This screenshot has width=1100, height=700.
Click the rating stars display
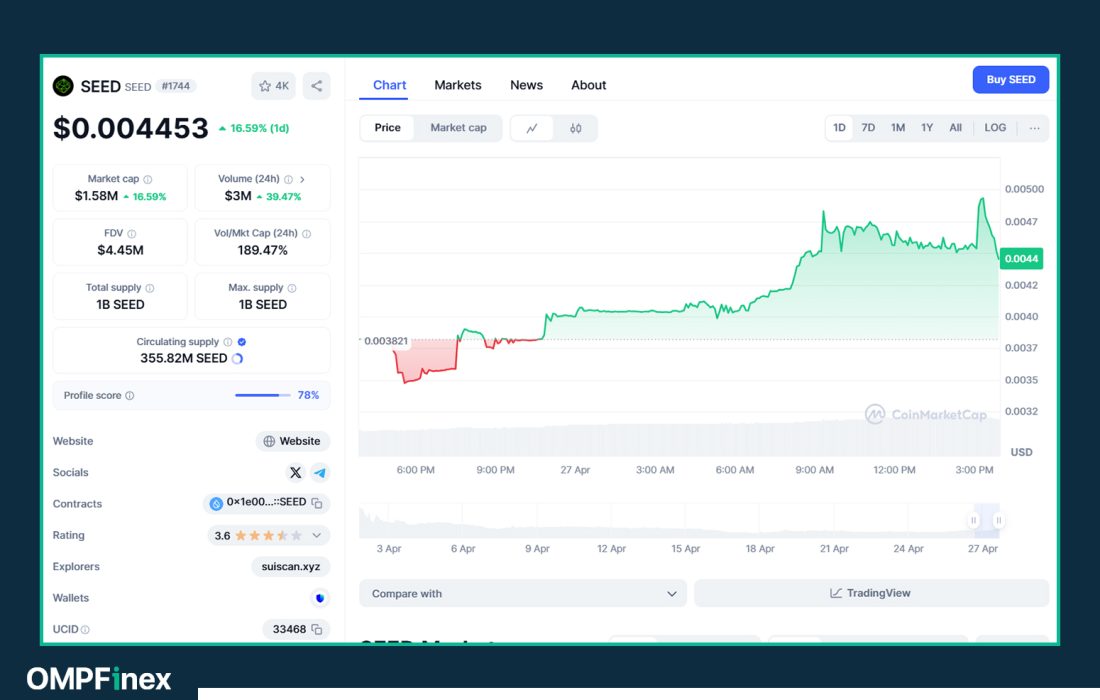tap(269, 536)
